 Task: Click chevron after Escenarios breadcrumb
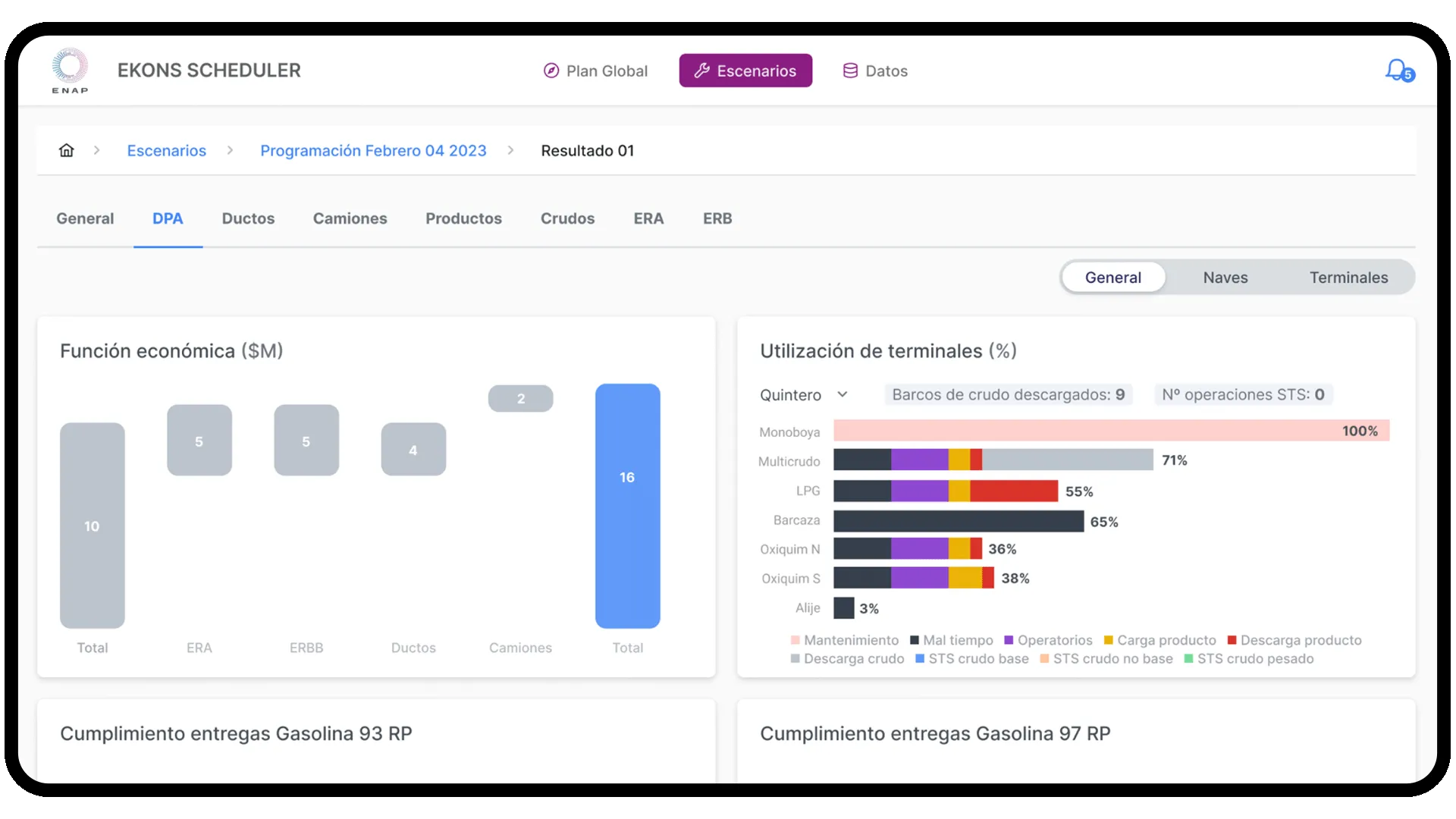tap(230, 150)
